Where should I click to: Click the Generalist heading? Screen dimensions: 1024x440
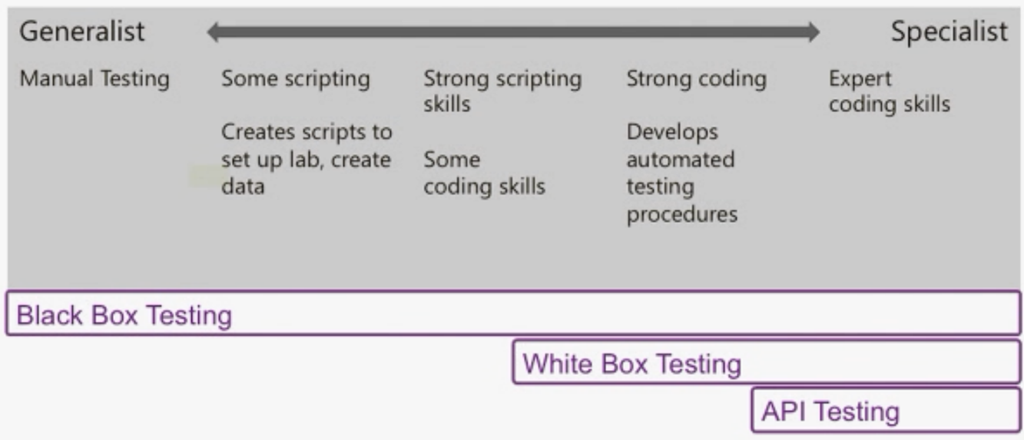[82, 31]
